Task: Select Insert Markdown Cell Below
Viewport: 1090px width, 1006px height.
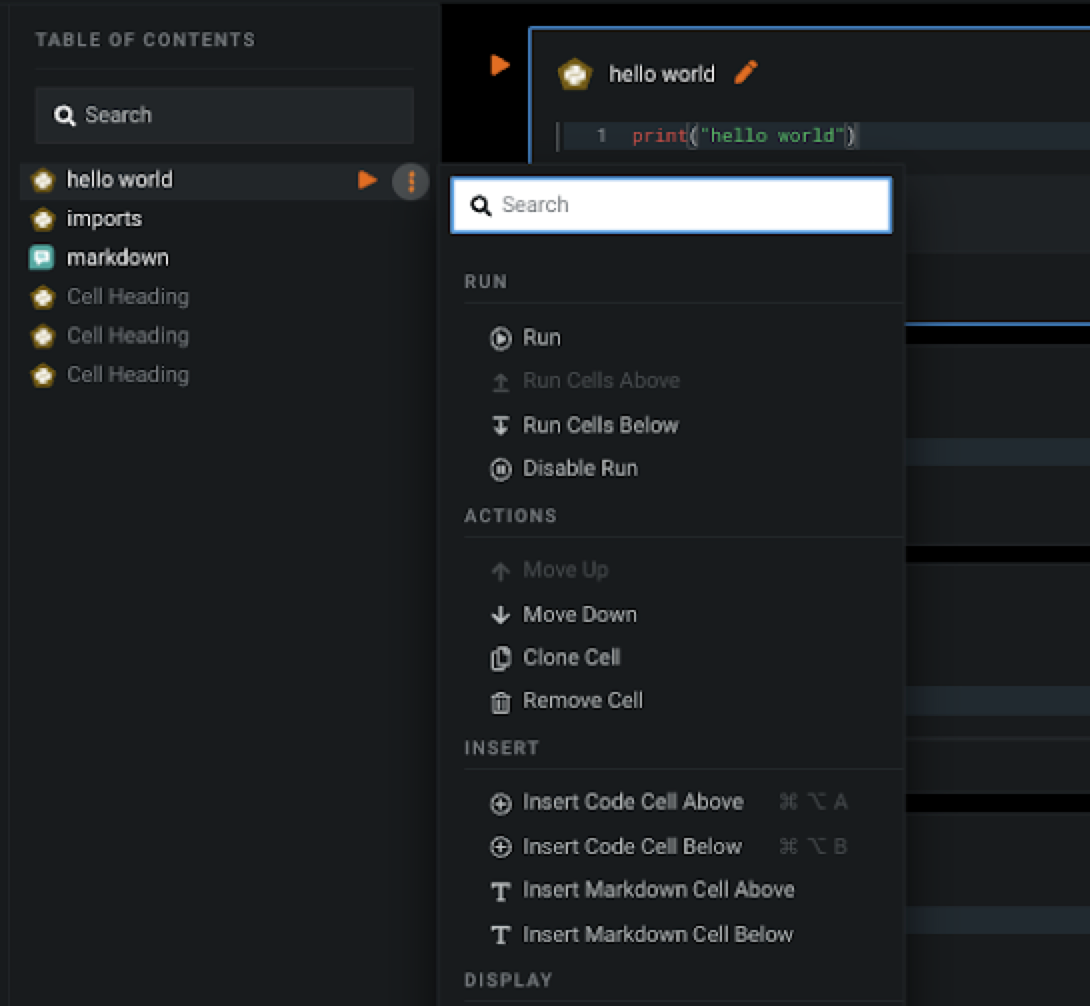Action: [x=657, y=934]
